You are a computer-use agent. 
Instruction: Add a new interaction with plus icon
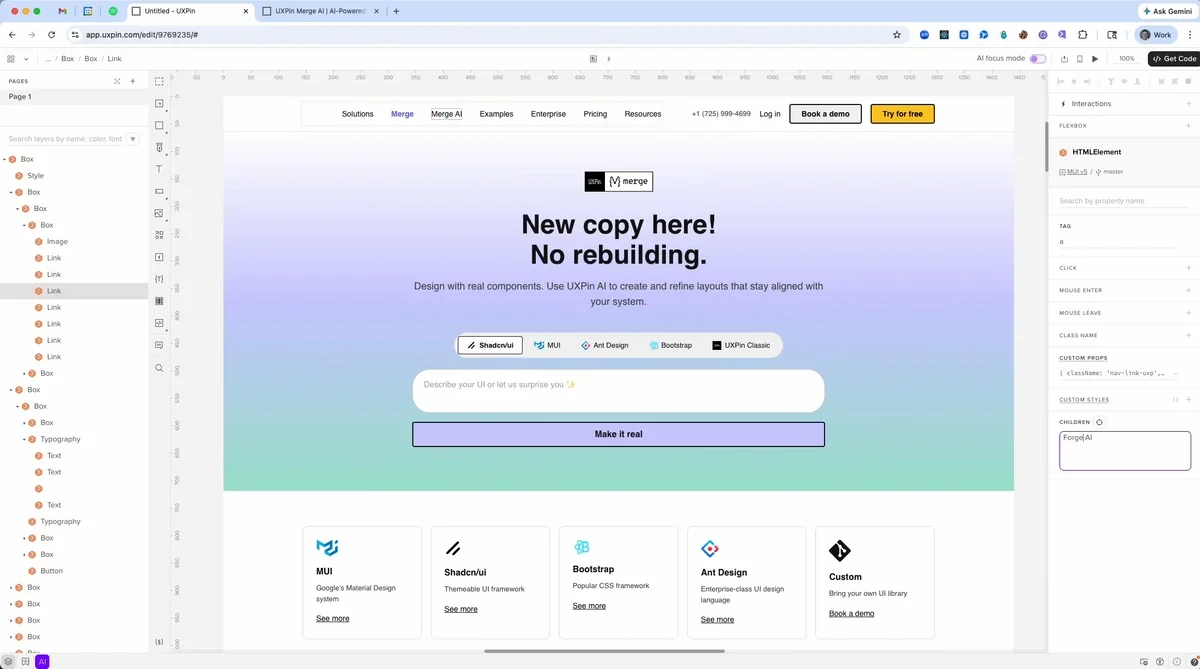point(1188,104)
